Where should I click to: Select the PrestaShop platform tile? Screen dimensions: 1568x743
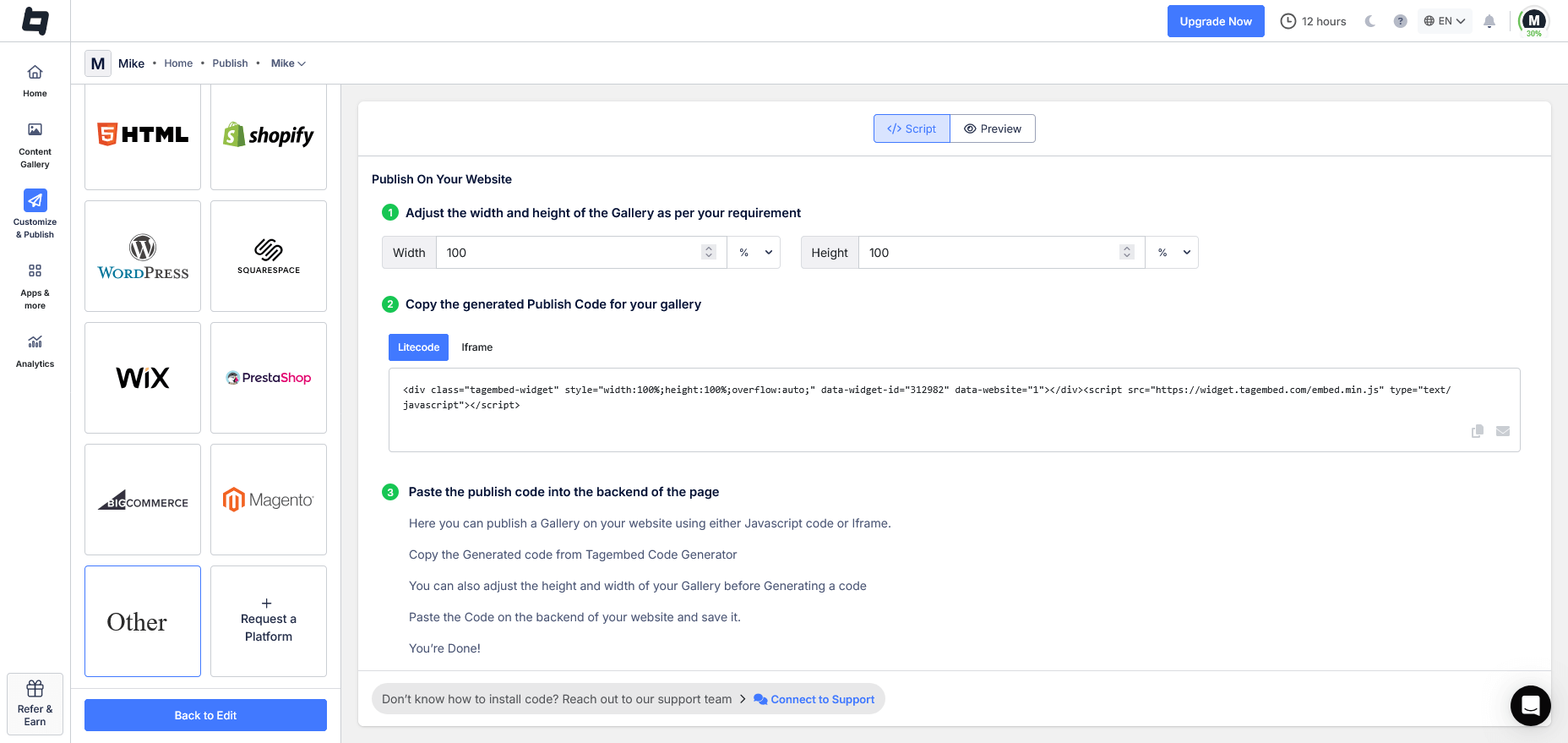click(269, 378)
